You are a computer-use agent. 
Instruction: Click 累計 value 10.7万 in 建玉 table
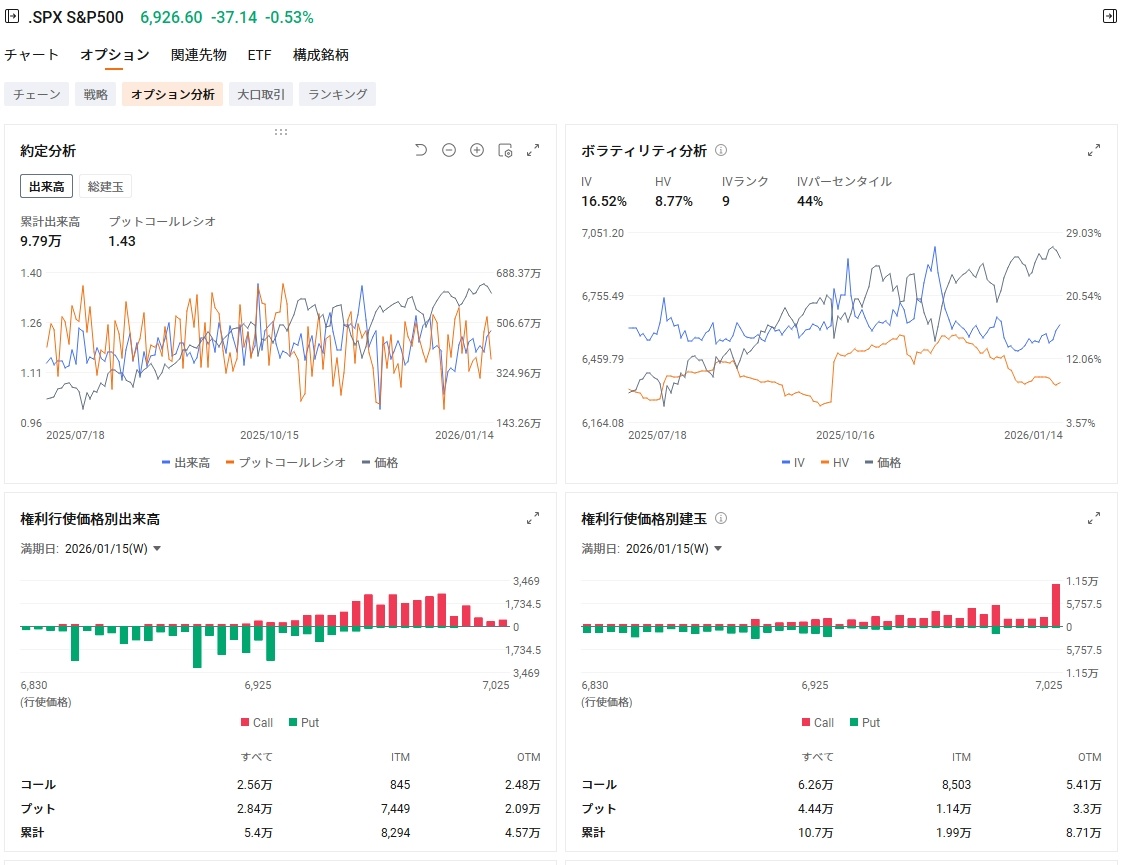tap(816, 833)
